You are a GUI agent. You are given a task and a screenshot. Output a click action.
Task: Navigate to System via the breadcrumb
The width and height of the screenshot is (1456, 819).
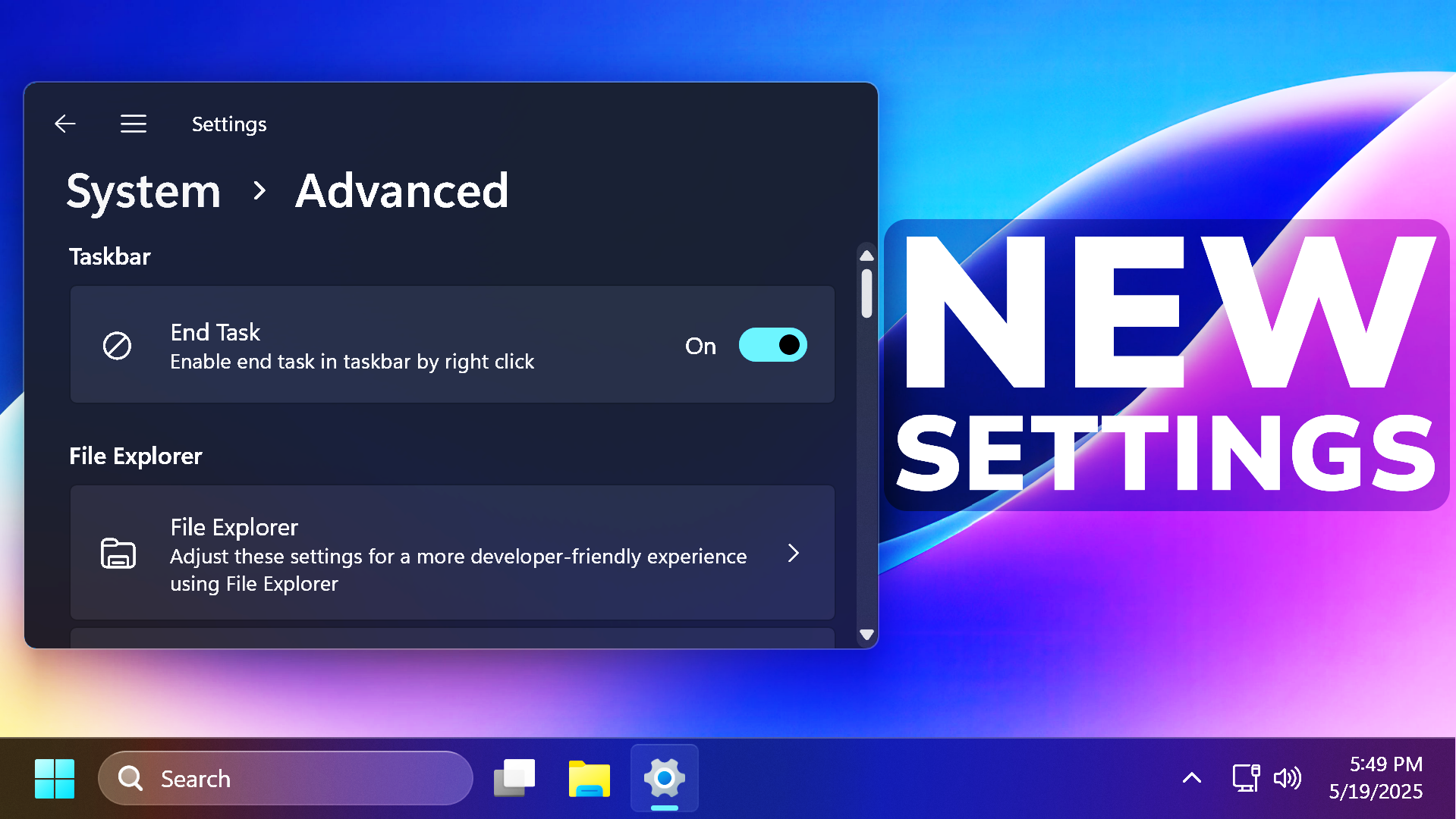(143, 192)
